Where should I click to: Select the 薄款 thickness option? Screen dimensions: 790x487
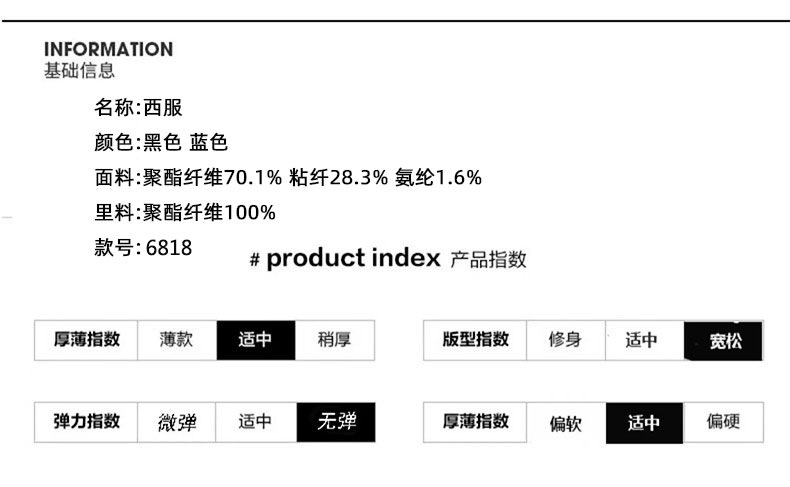pyautogui.click(x=176, y=340)
